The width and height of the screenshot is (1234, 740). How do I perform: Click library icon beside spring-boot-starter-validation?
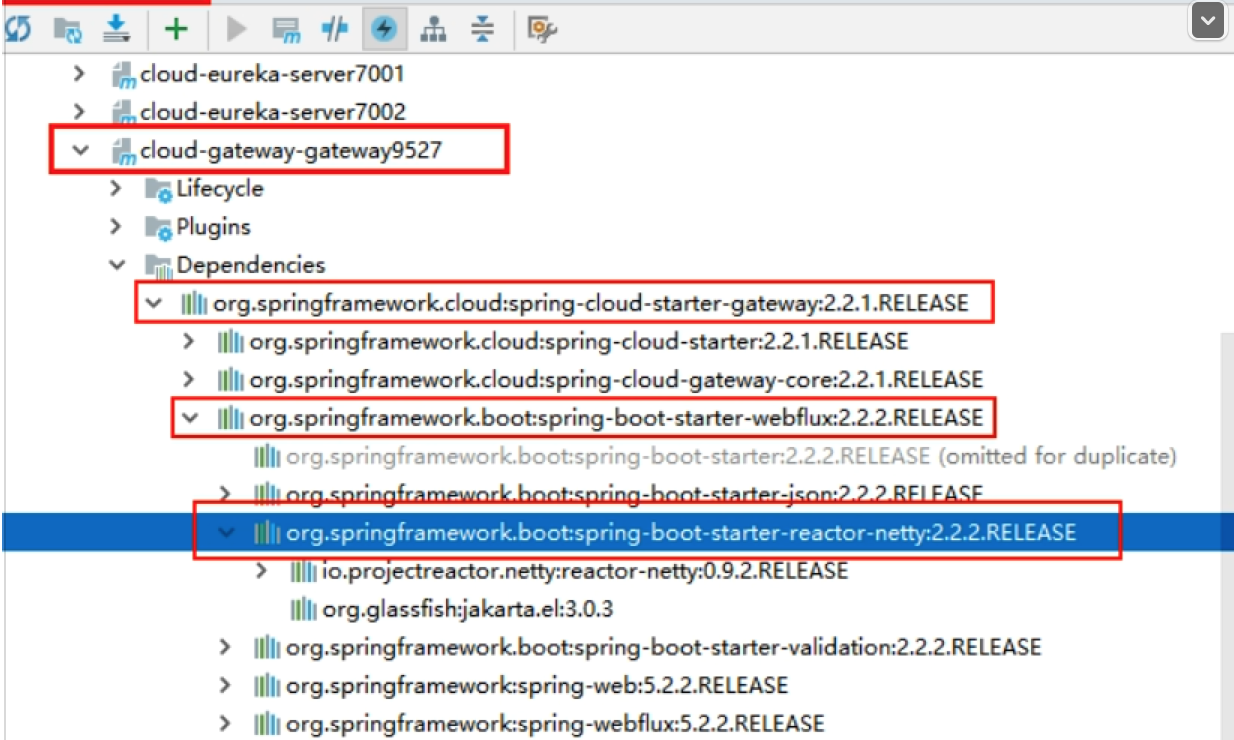coord(267,647)
